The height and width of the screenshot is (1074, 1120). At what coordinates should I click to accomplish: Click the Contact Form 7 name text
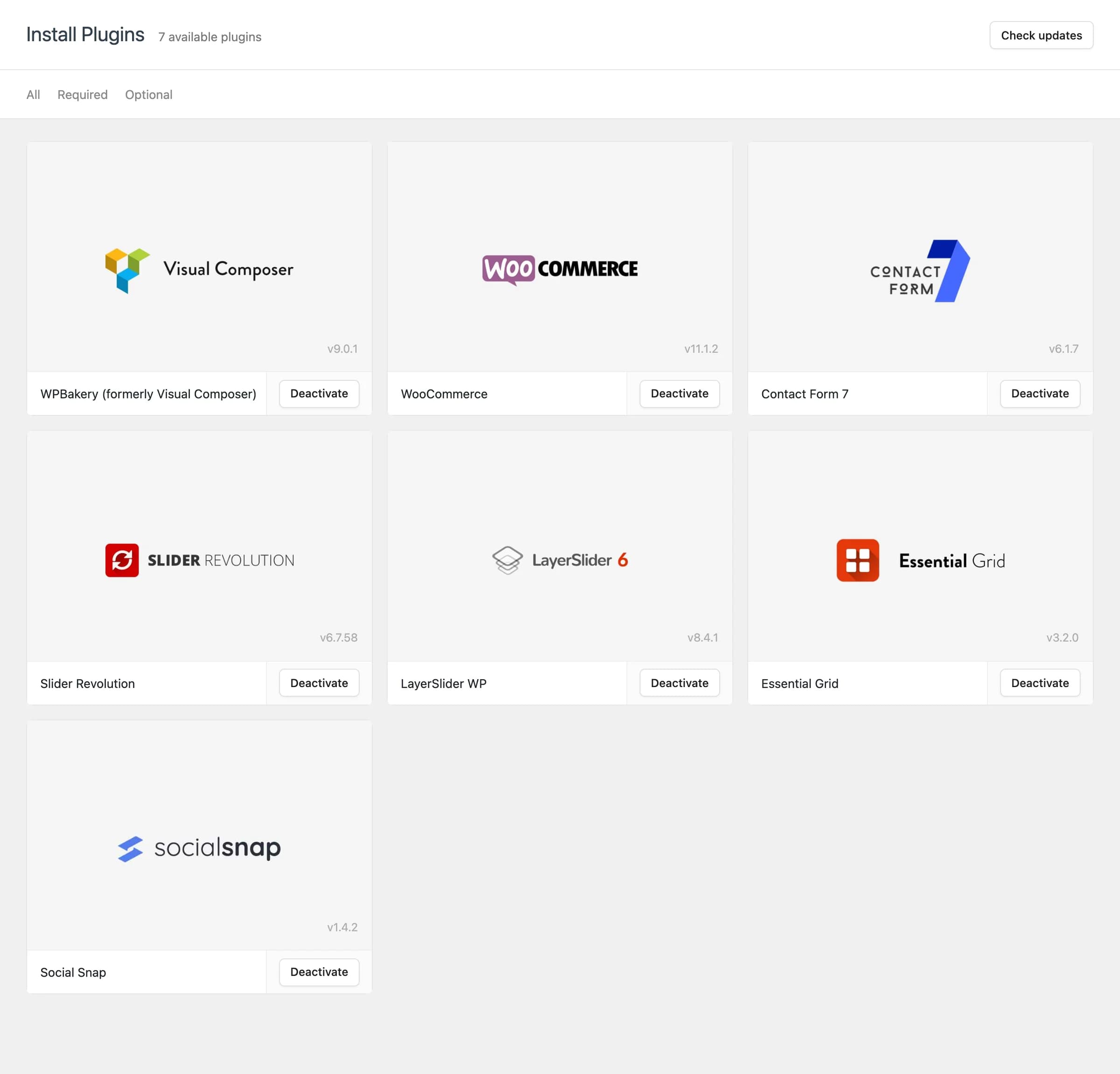tap(805, 394)
